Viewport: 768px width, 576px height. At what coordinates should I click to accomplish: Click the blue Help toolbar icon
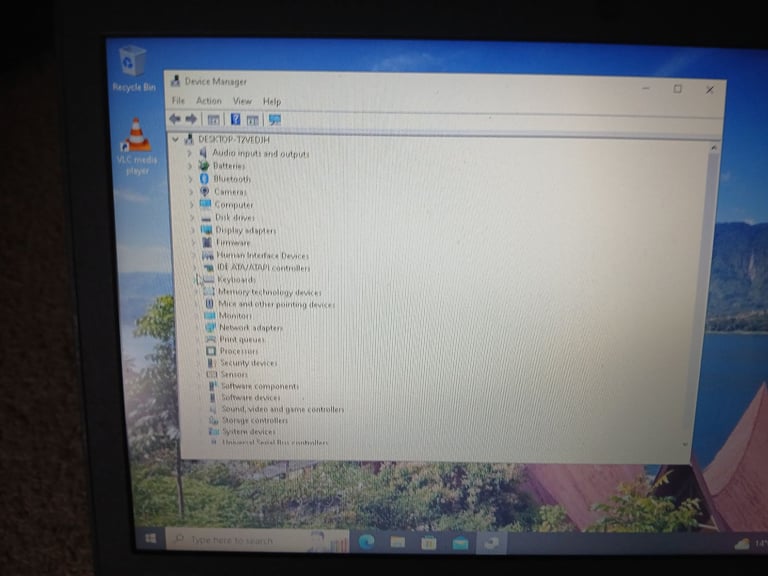pyautogui.click(x=236, y=119)
